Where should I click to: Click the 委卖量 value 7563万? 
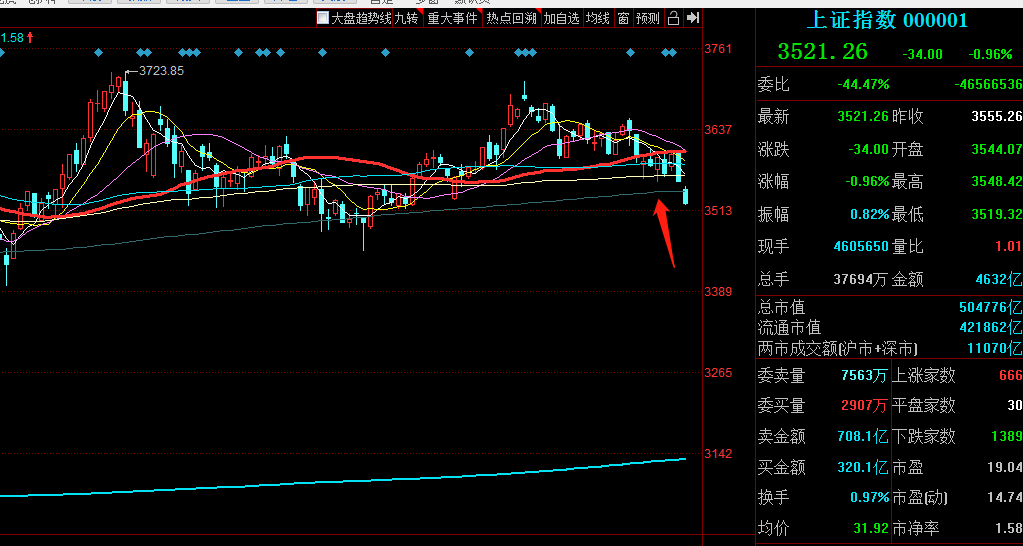[864, 375]
